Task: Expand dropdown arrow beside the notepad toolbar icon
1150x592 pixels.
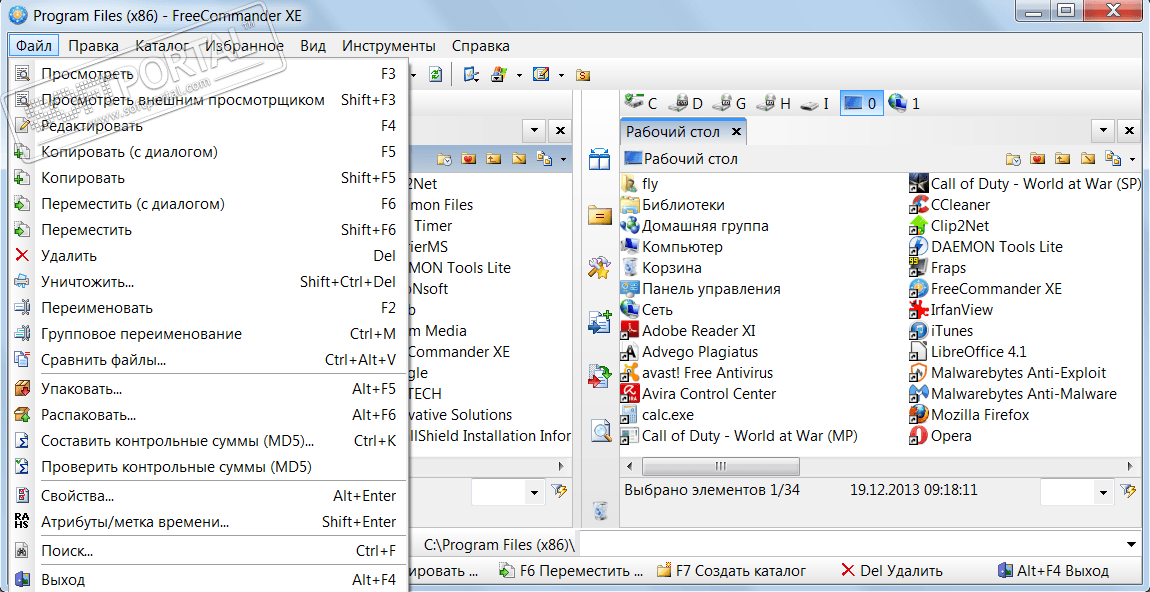Action: click(x=561, y=75)
